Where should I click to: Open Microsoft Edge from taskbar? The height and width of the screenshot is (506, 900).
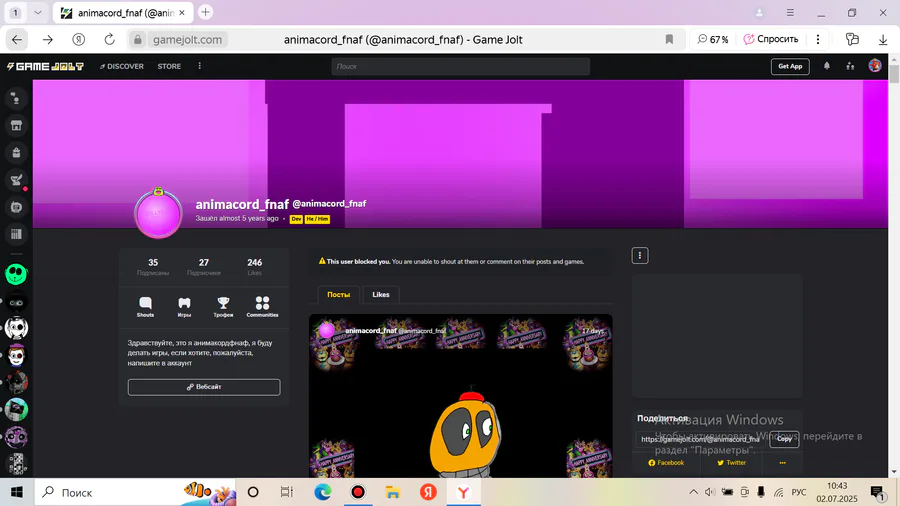click(x=323, y=492)
